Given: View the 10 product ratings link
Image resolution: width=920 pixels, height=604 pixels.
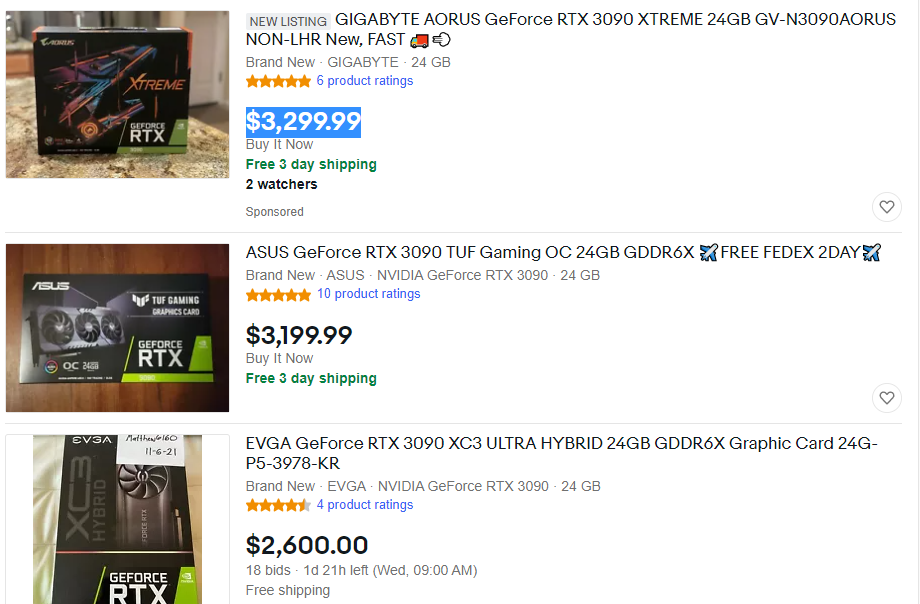Looking at the screenshot, I should 368,293.
